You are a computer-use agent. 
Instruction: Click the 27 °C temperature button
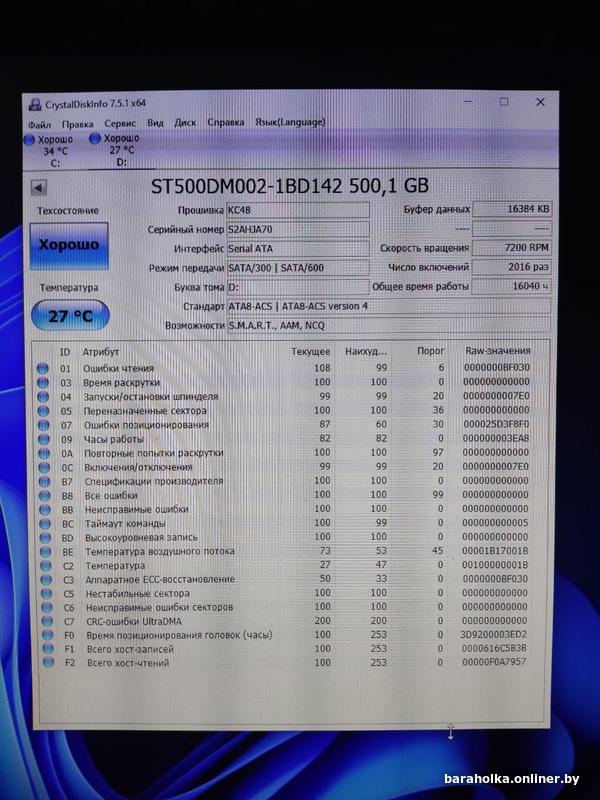(70, 316)
